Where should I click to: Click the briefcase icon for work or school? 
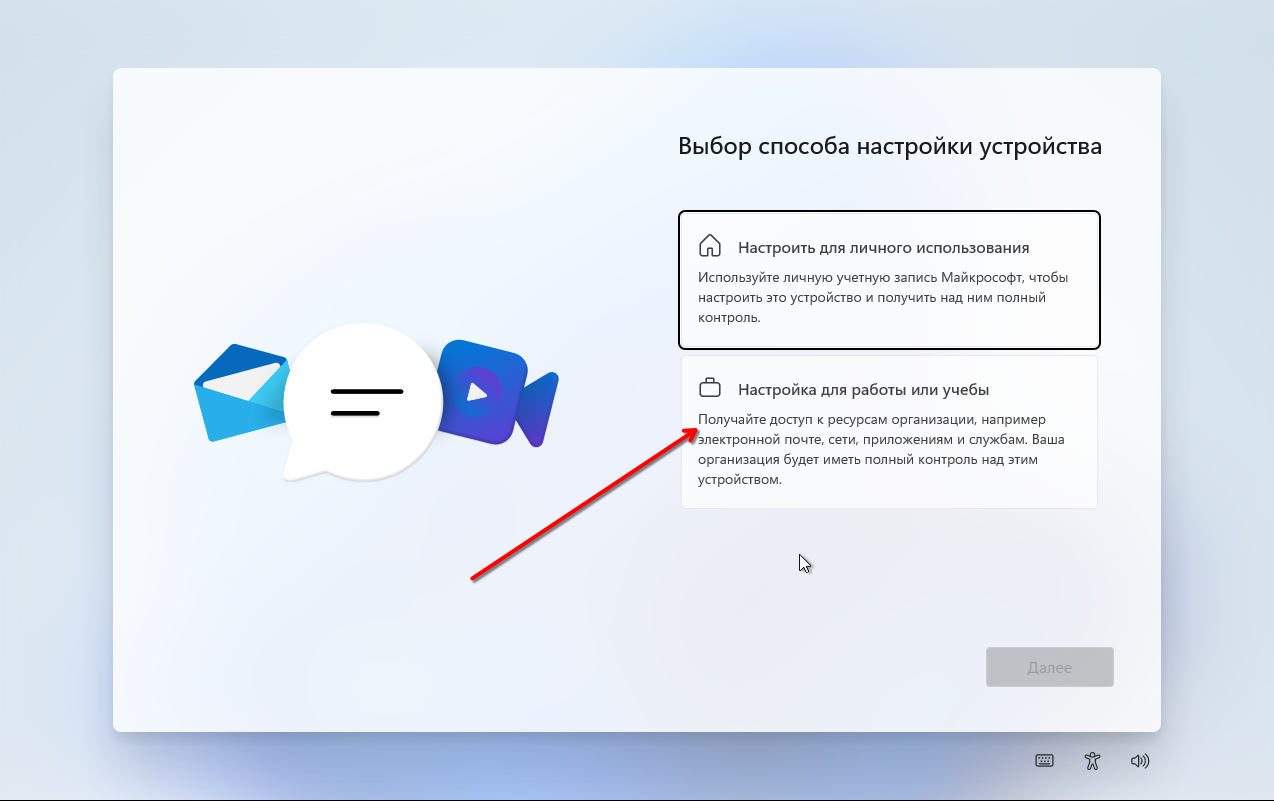[x=710, y=388]
